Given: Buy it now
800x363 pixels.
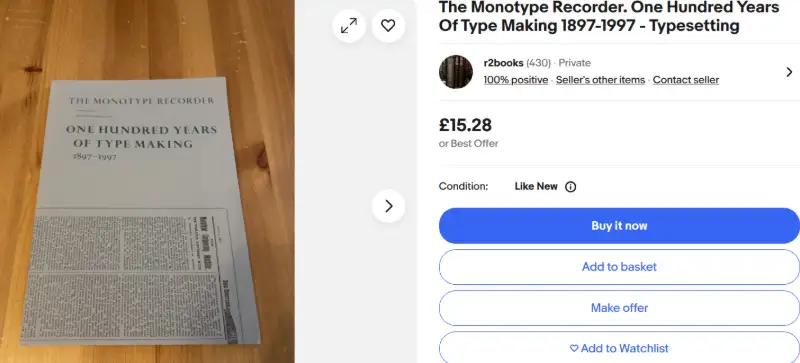Looking at the screenshot, I should (619, 226).
